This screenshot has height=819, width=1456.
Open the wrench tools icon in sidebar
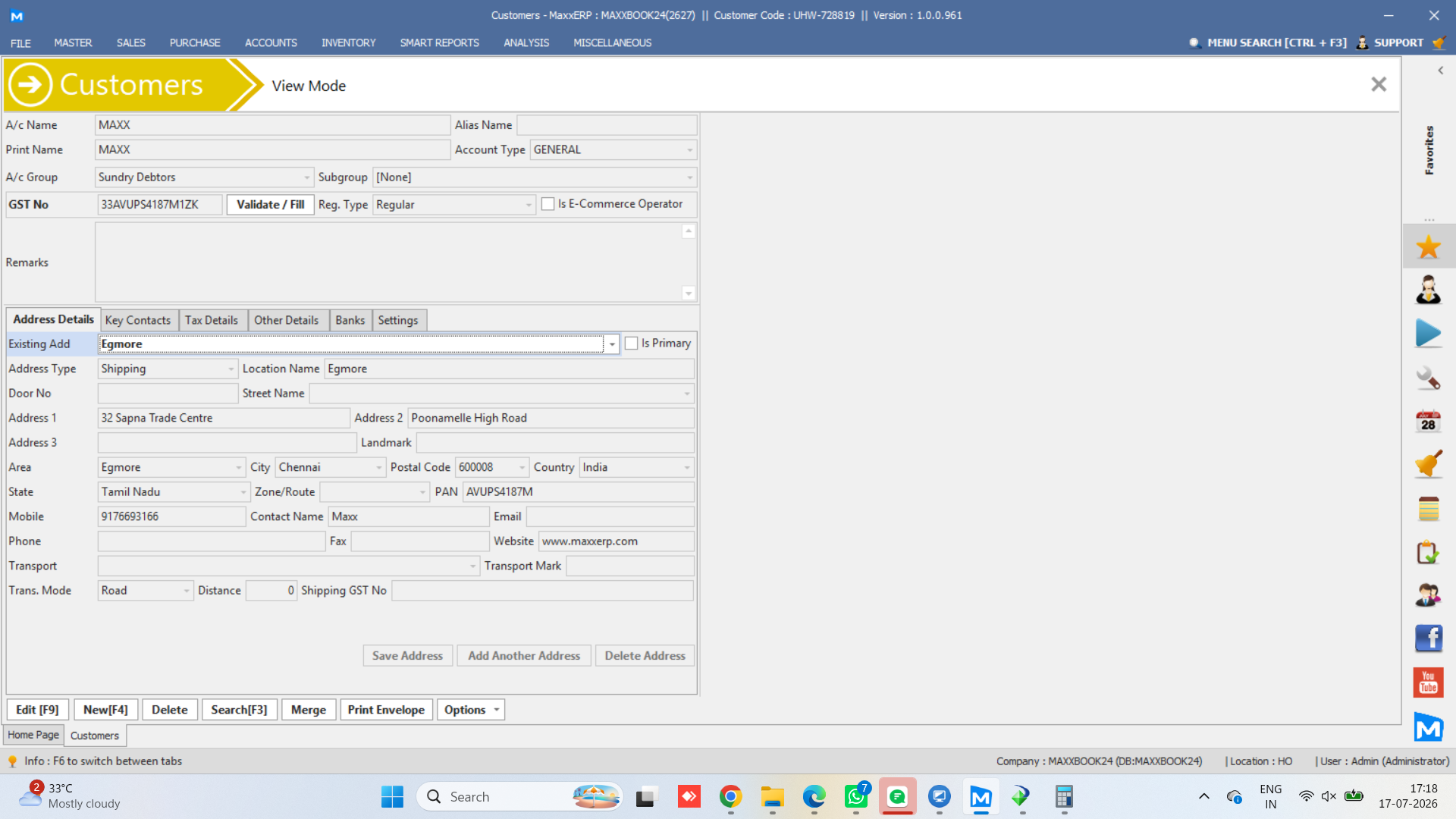pos(1428,378)
